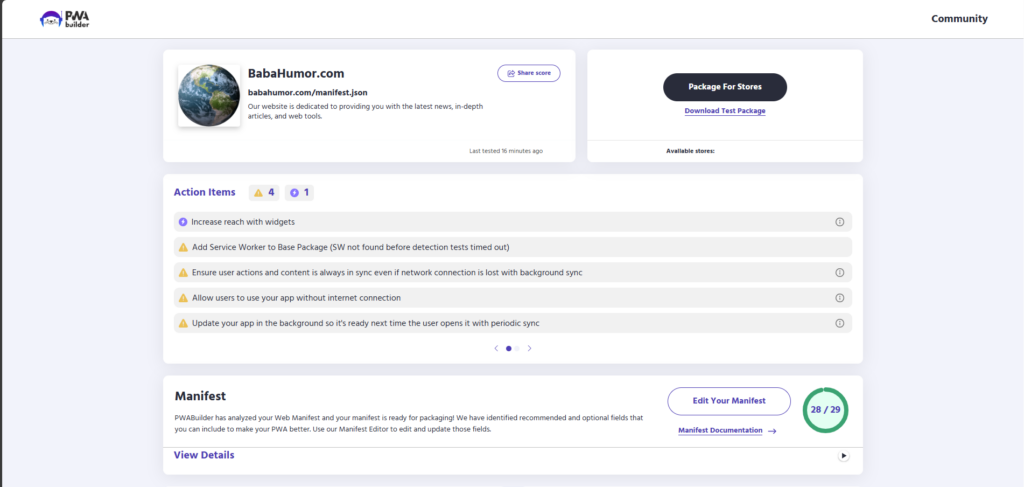Click the PWA Builder logo
The width and height of the screenshot is (1024, 487).
click(65, 19)
